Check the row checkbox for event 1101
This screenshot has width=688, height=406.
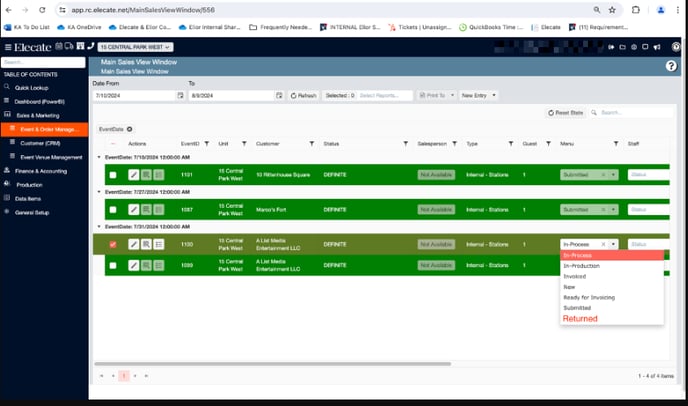pyautogui.click(x=112, y=175)
